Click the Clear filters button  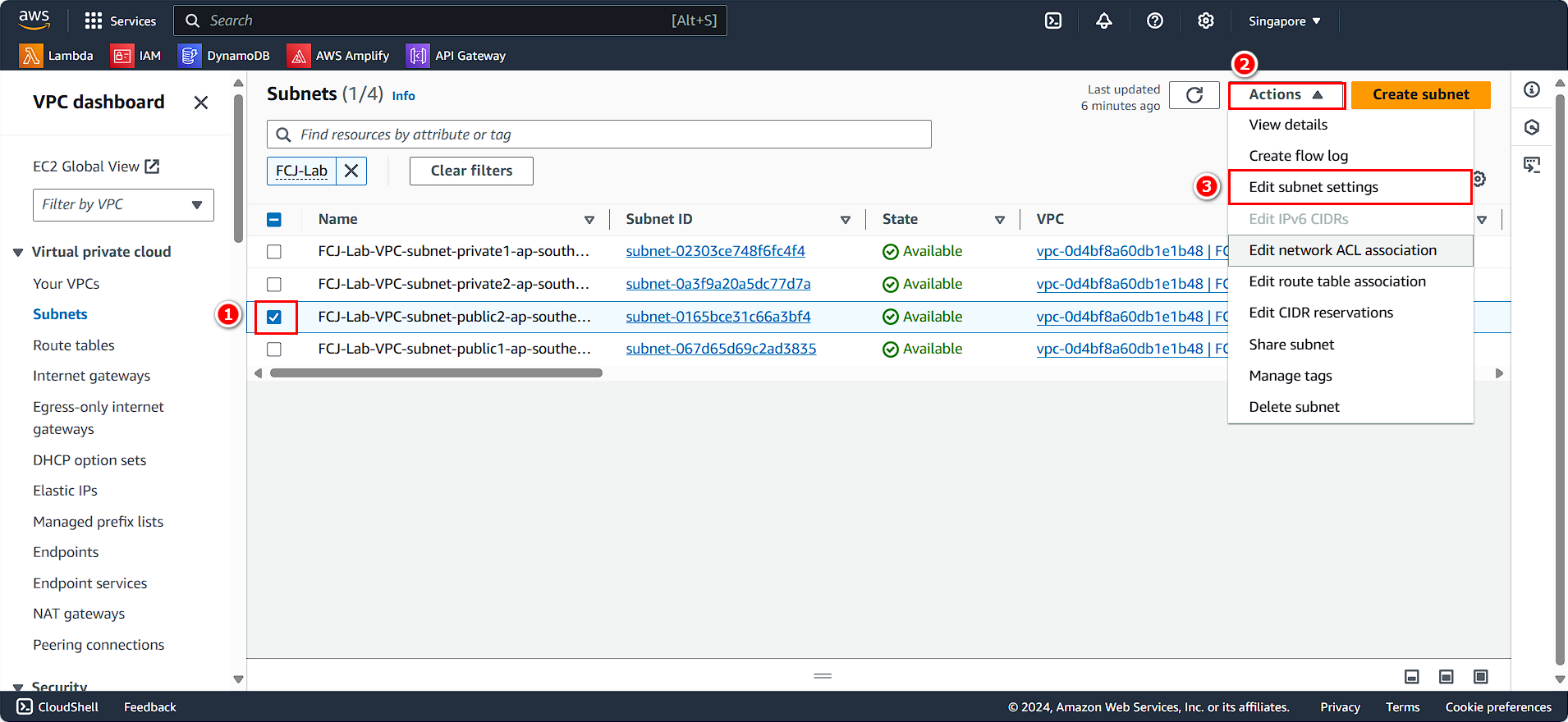pyautogui.click(x=471, y=171)
